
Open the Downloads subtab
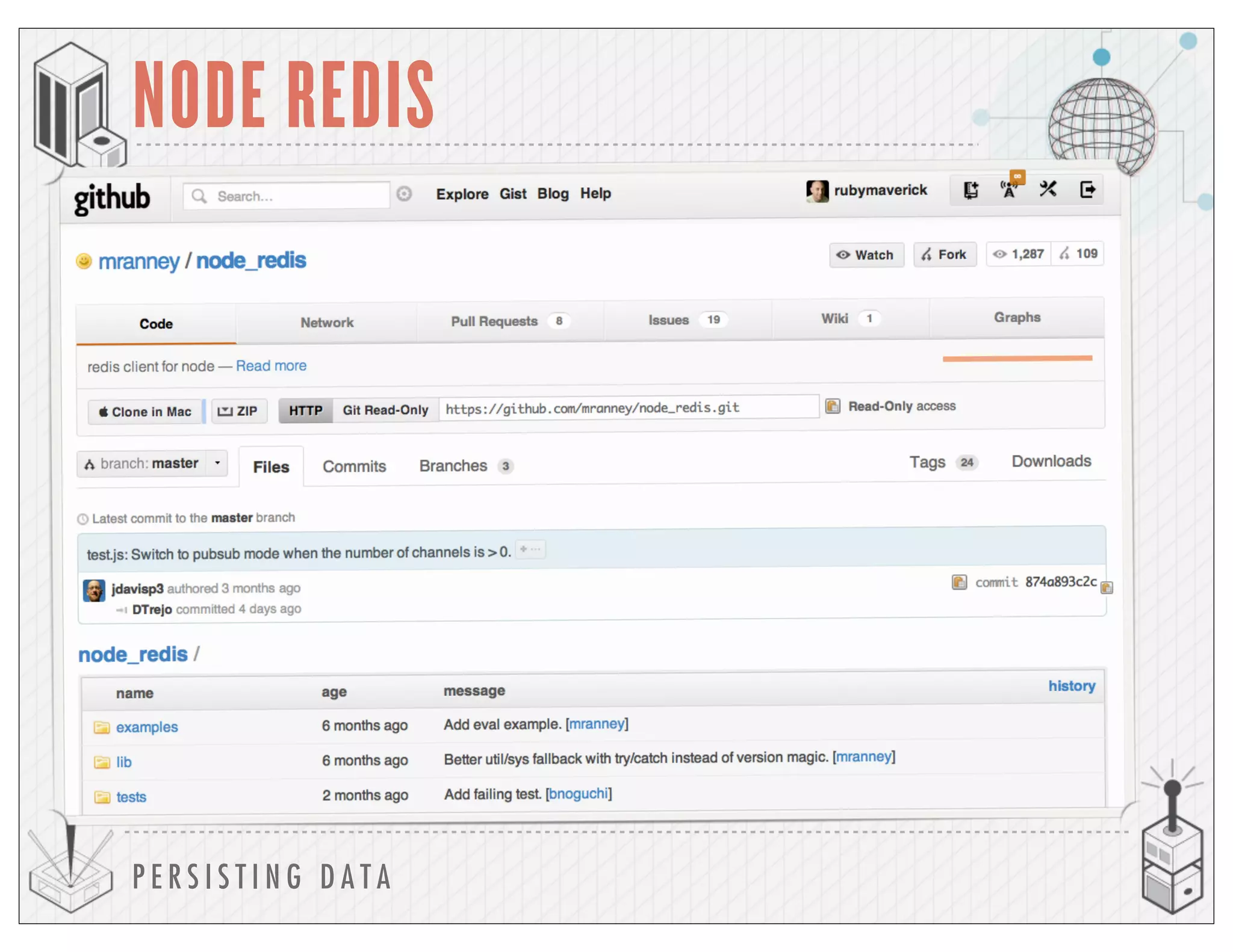pos(1051,462)
